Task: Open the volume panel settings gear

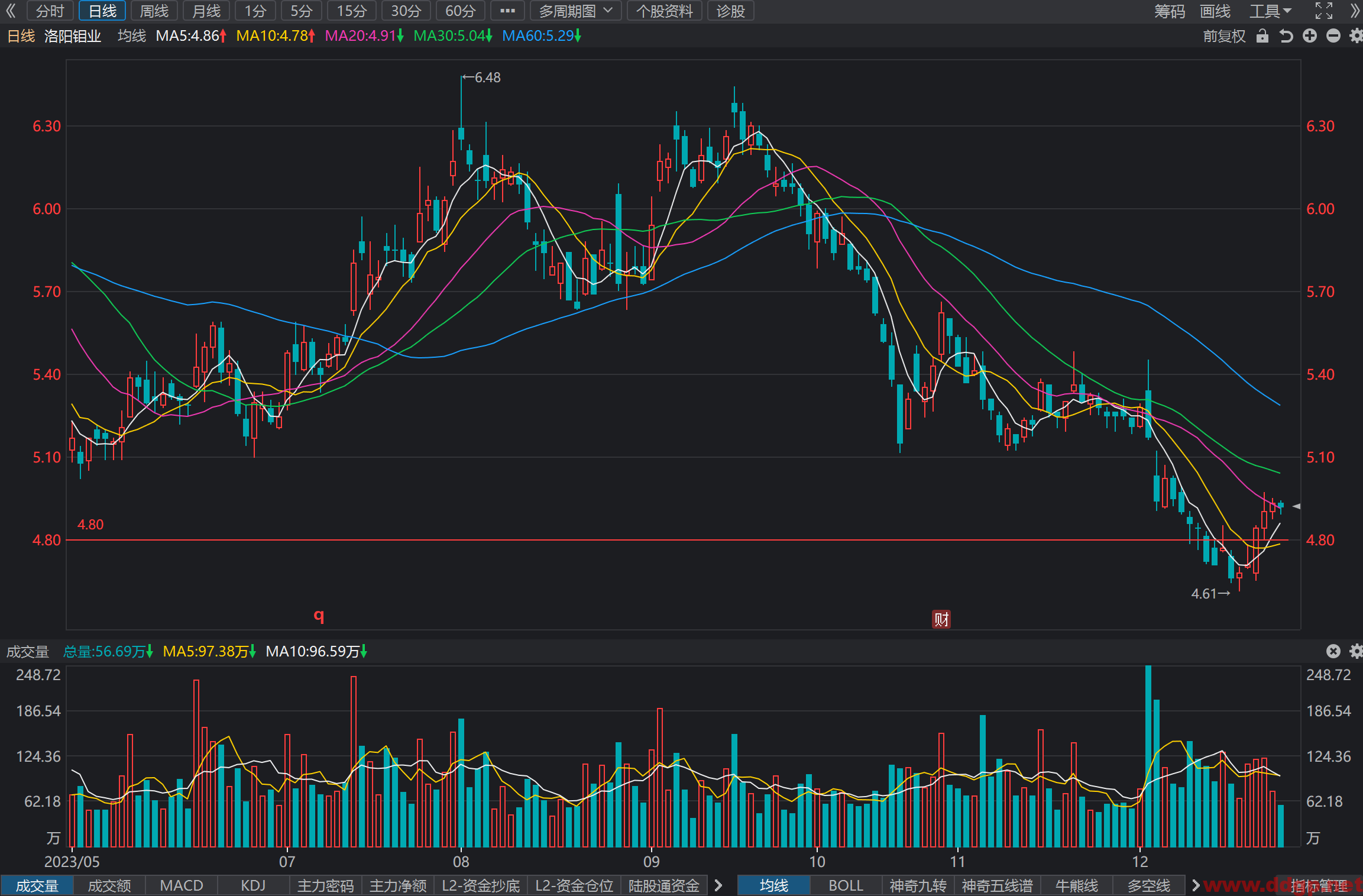Action: pyautogui.click(x=1356, y=651)
